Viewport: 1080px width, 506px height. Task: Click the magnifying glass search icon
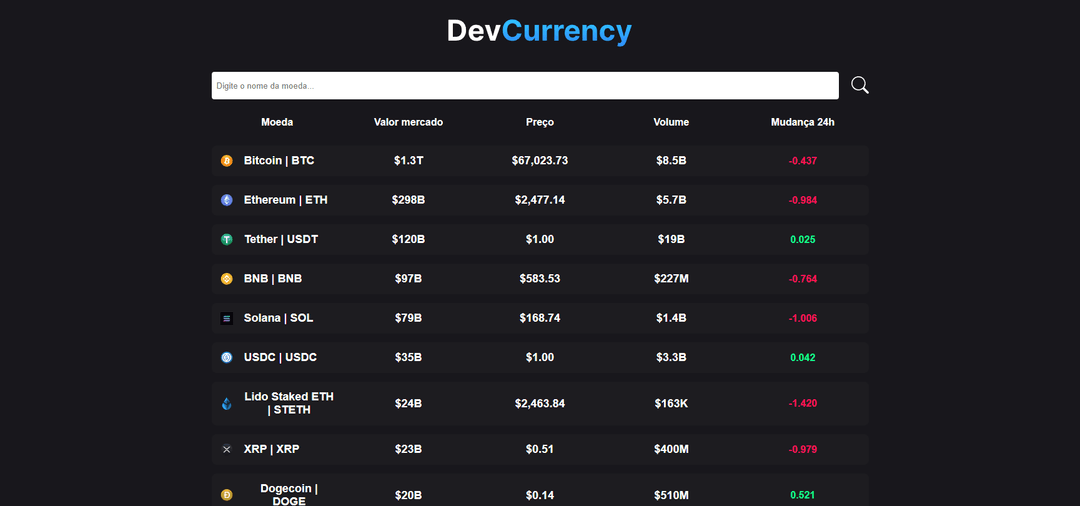[x=860, y=85]
